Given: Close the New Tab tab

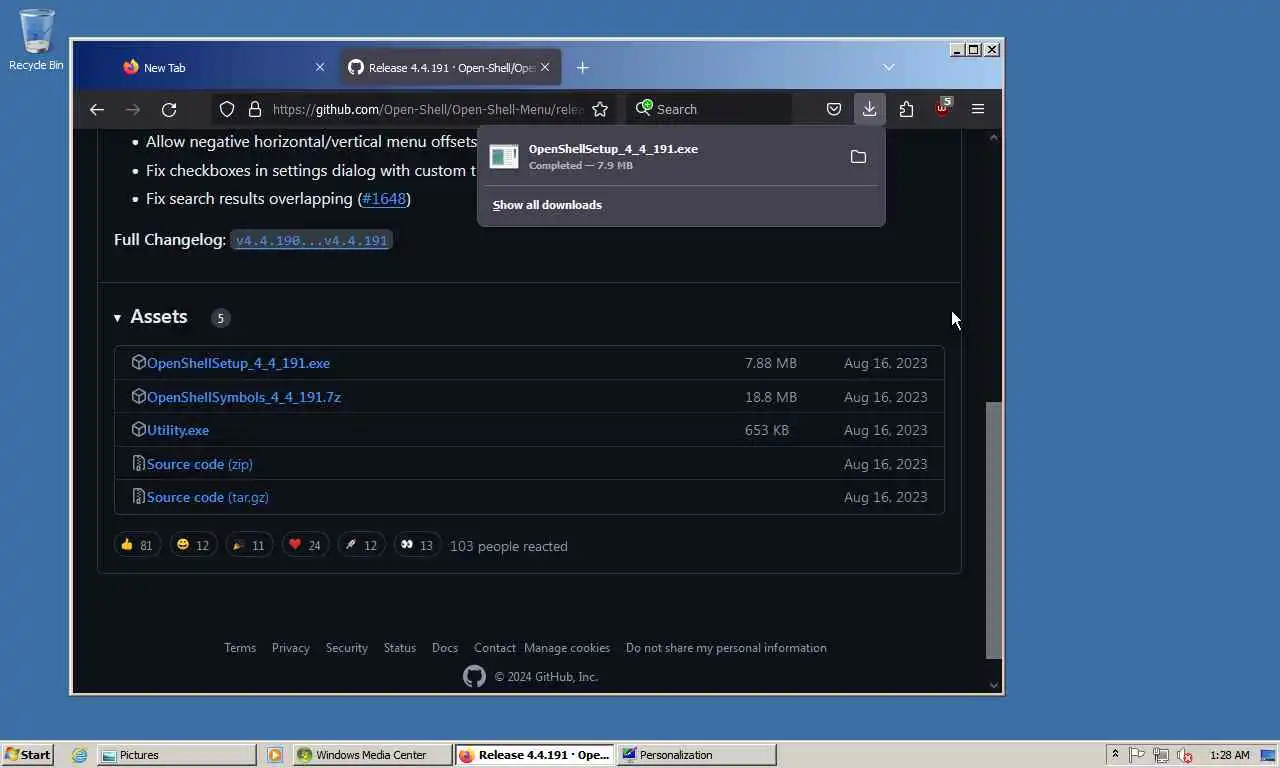Looking at the screenshot, I should pos(320,67).
